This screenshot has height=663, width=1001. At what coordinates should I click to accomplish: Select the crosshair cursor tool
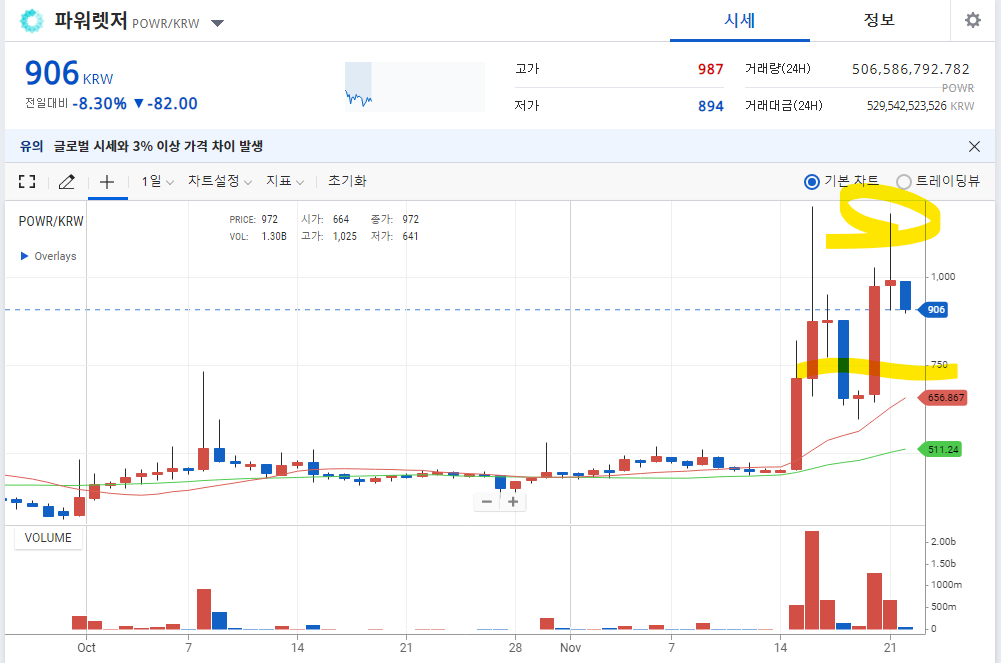[x=107, y=182]
